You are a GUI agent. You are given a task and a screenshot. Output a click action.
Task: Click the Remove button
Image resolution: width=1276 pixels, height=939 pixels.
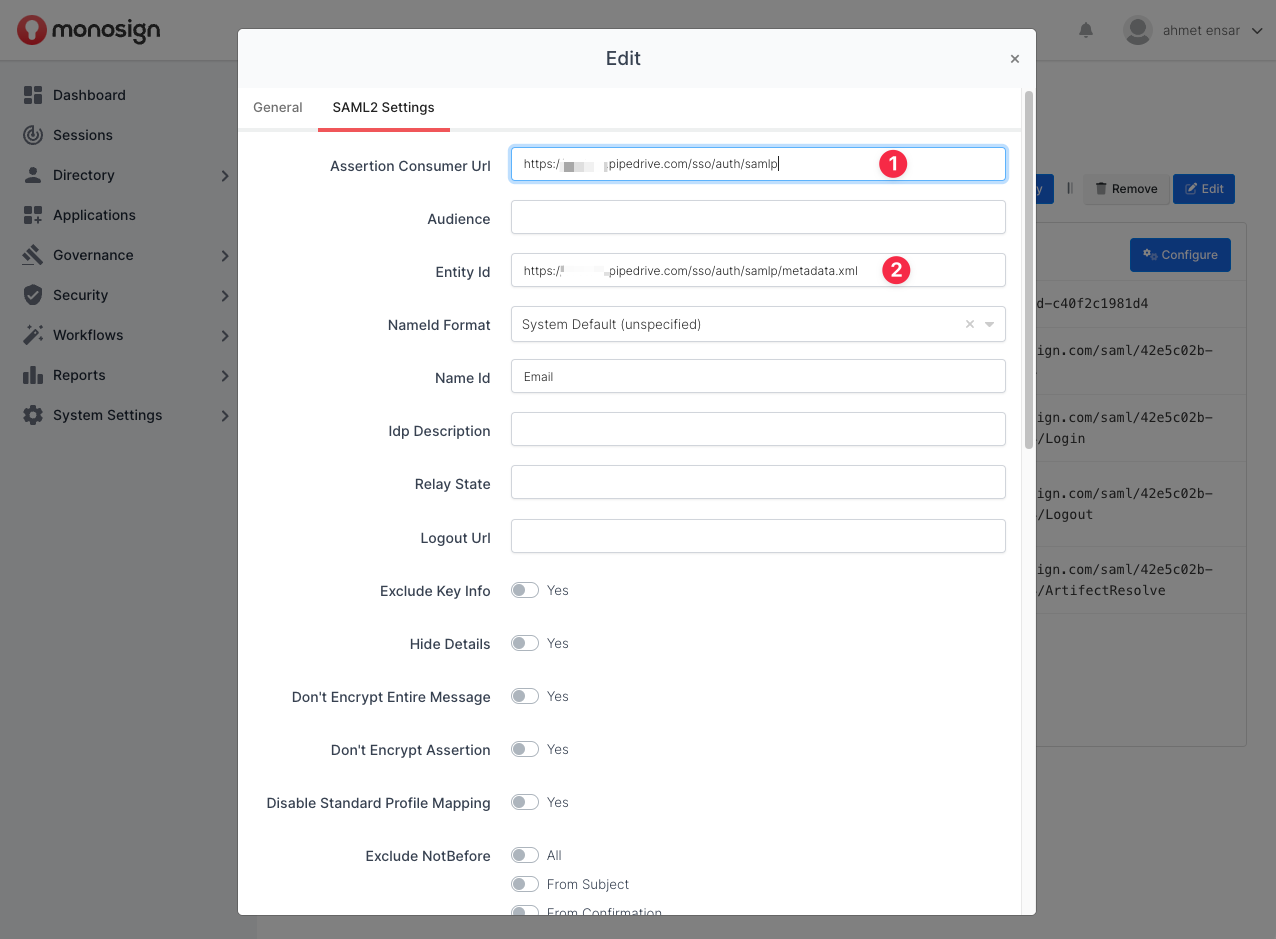[x=1126, y=189]
